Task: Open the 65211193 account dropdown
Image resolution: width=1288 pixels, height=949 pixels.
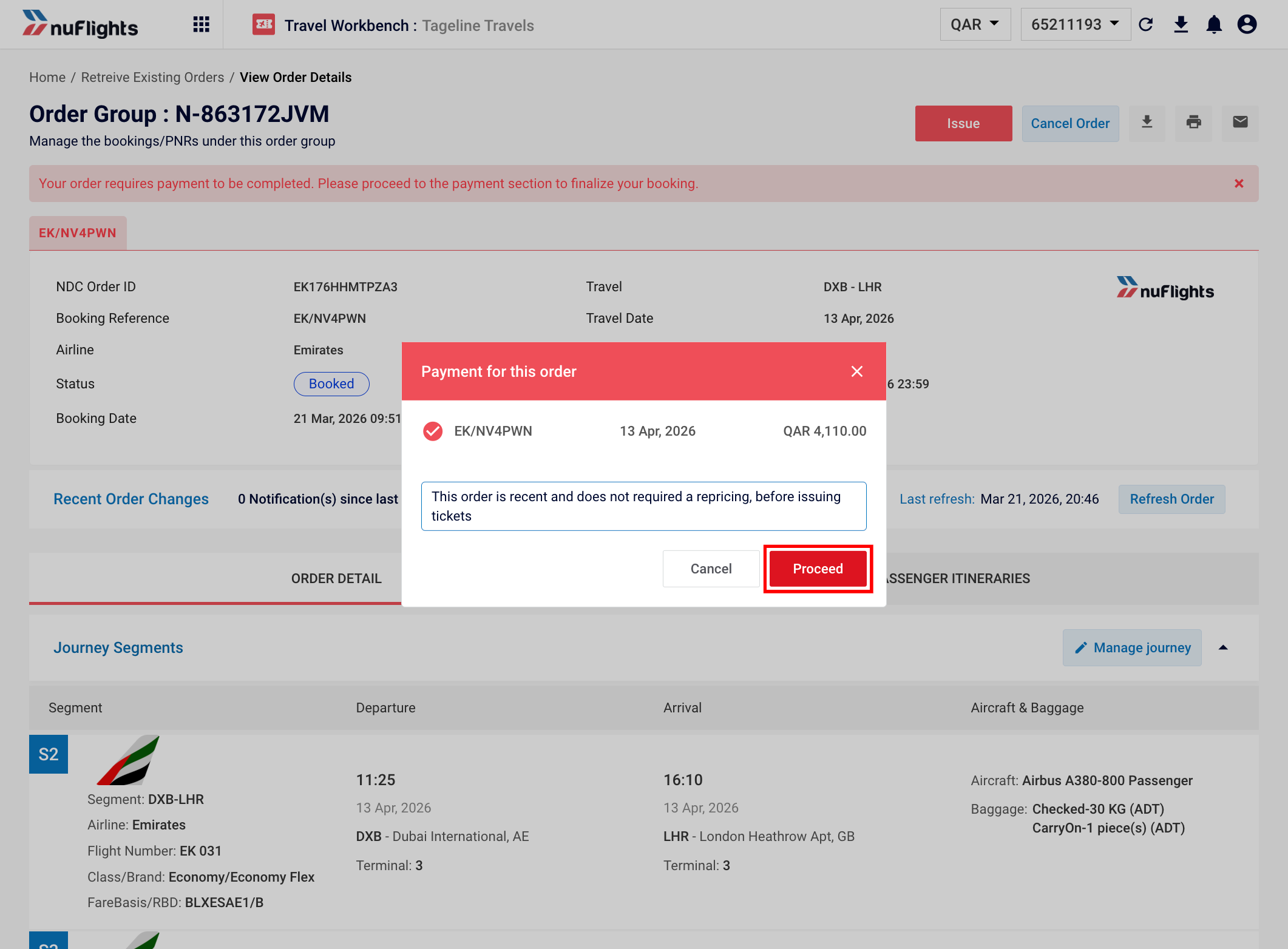Action: pyautogui.click(x=1075, y=24)
